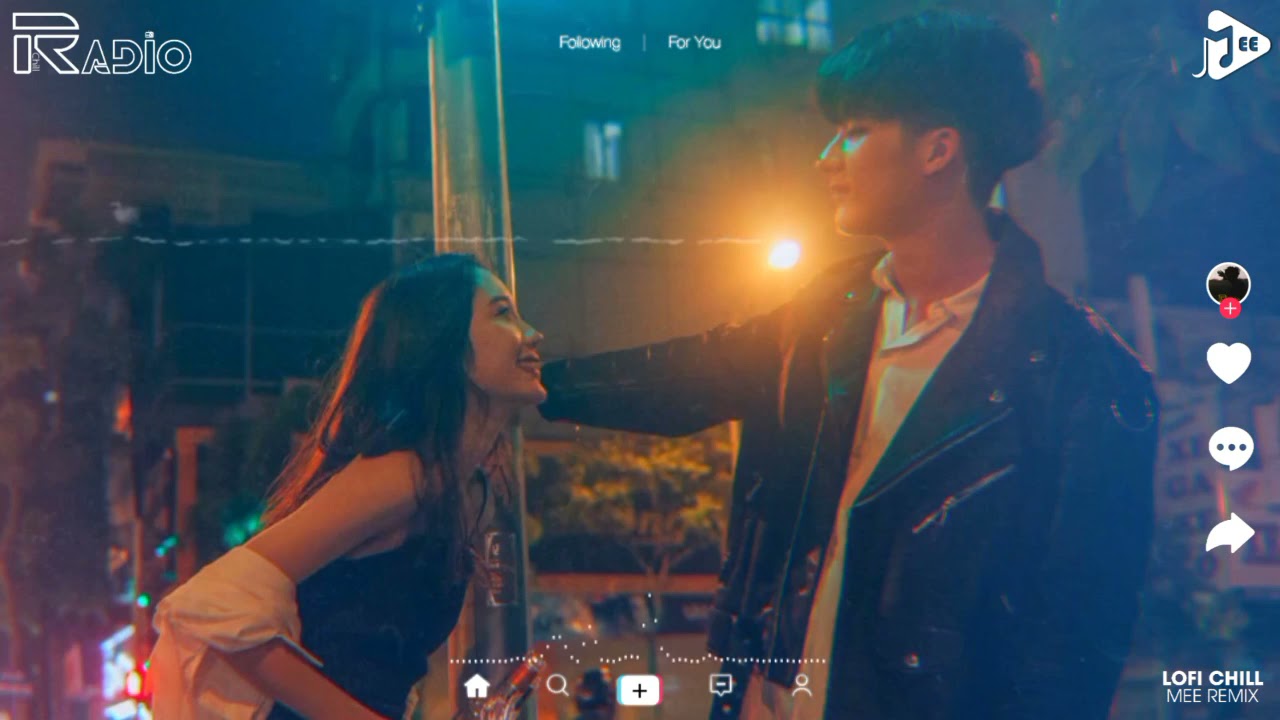Viewport: 1280px width, 720px height.
Task: Open the inbox message icon
Action: coord(720,685)
